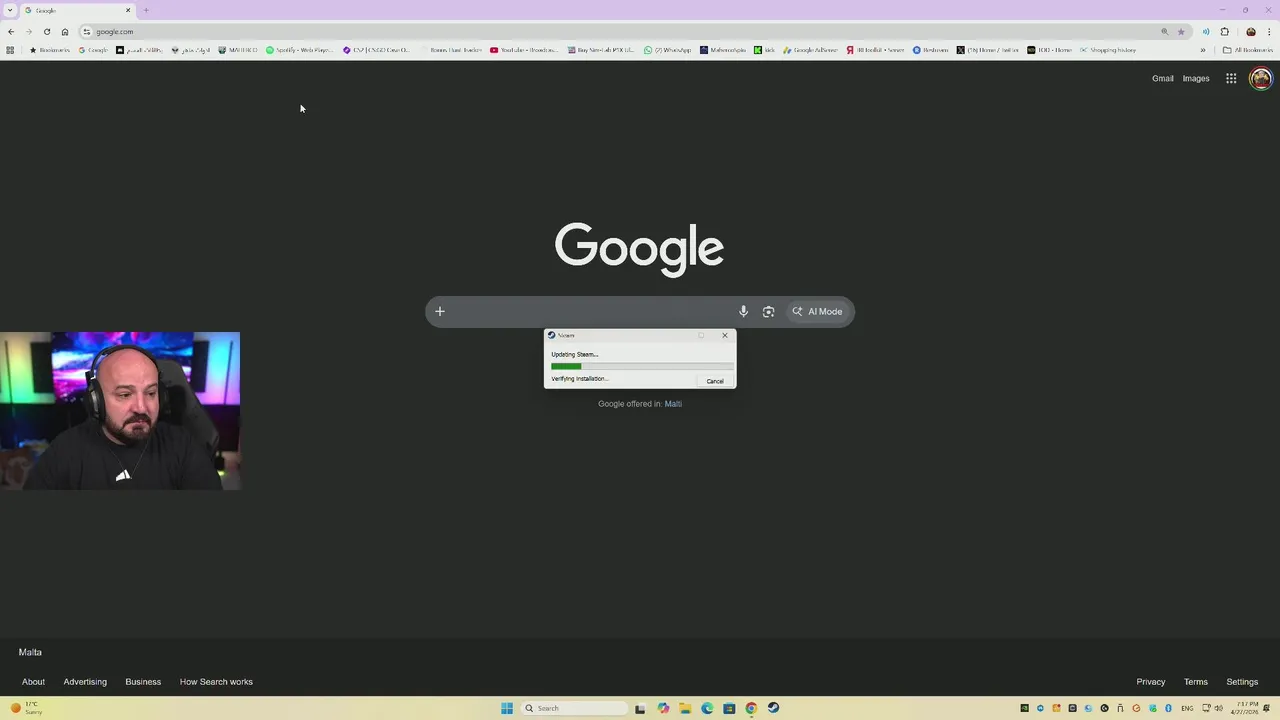Screen dimensions: 1280x720
Task: Switch Google language to Malti
Action: 673,404
